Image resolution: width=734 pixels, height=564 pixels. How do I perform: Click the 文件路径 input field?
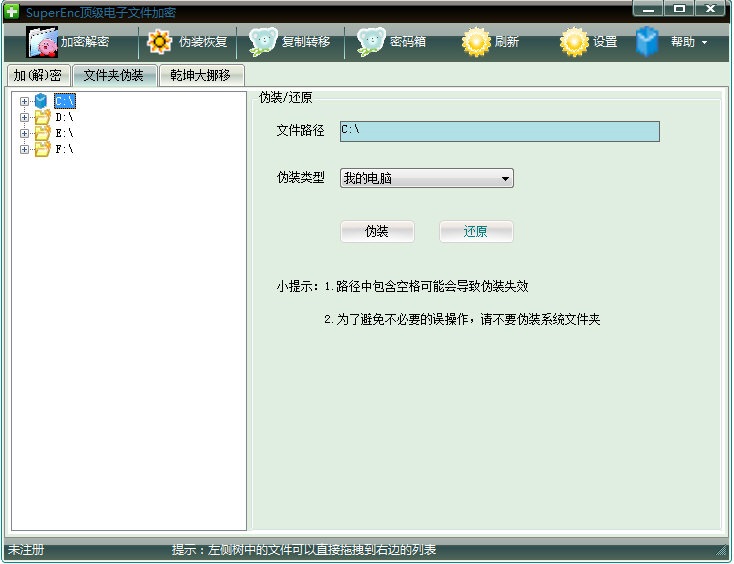tap(499, 131)
